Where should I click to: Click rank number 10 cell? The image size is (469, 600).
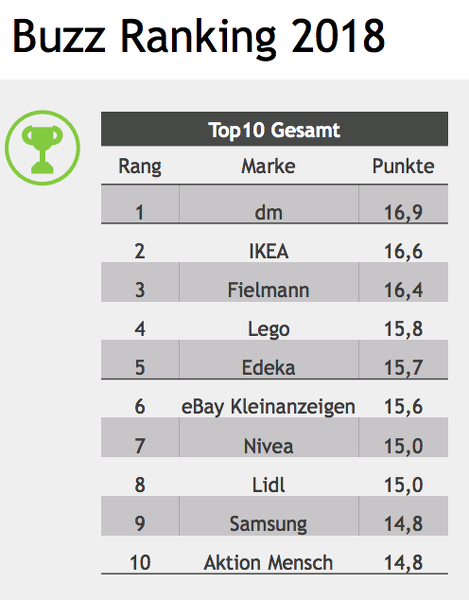point(140,563)
